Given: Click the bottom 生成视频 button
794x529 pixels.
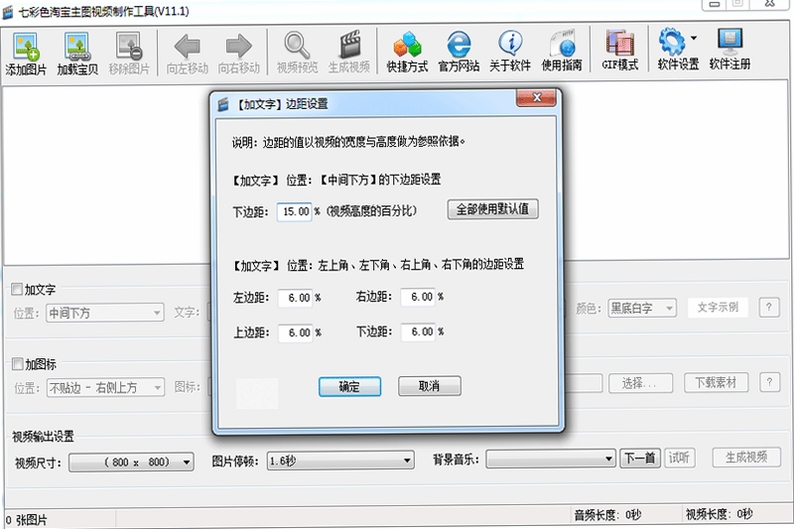Looking at the screenshot, I should pyautogui.click(x=746, y=457).
